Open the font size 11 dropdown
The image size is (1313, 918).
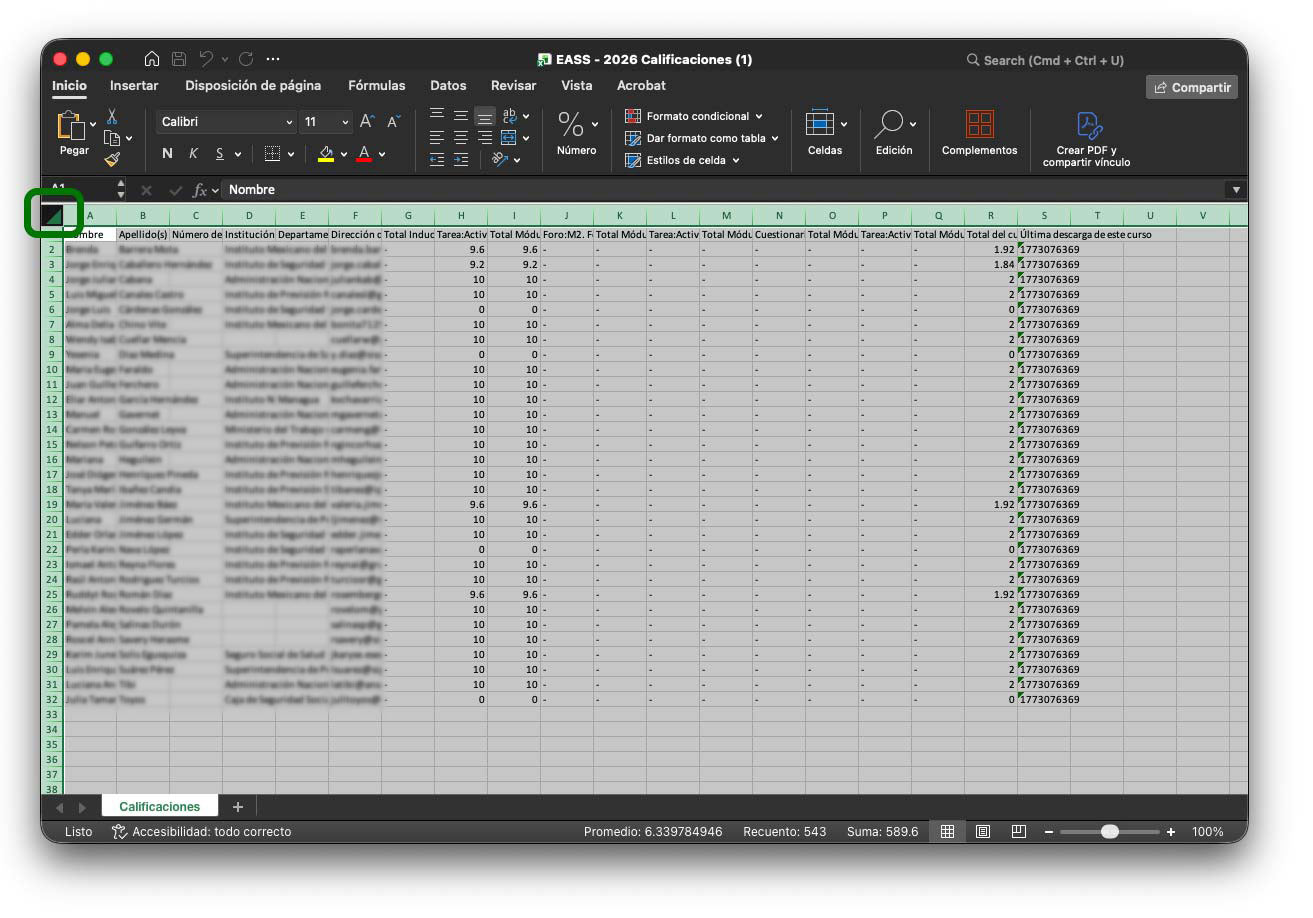point(345,120)
